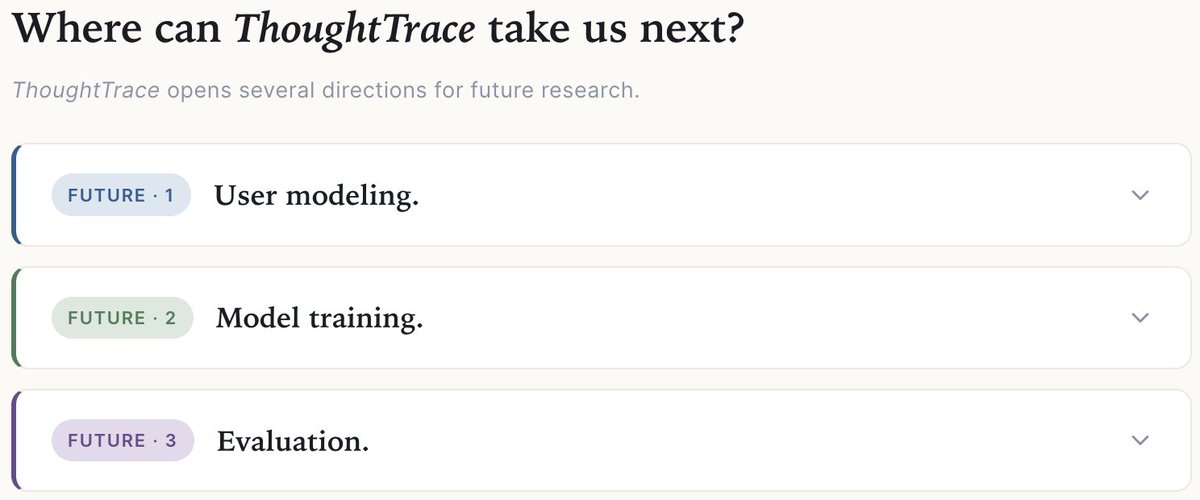
Task: Expand the User modeling chevron arrow
Action: click(x=1140, y=195)
